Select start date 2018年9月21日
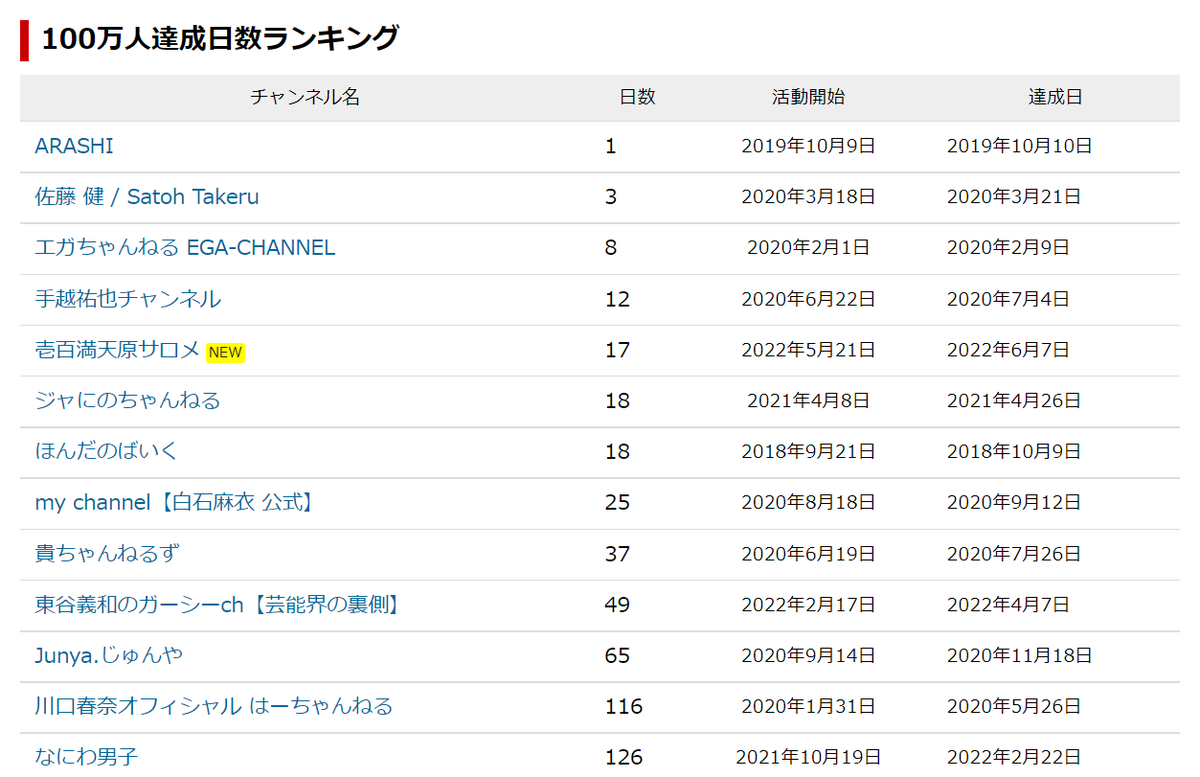The height and width of the screenshot is (777, 1200). (x=809, y=452)
